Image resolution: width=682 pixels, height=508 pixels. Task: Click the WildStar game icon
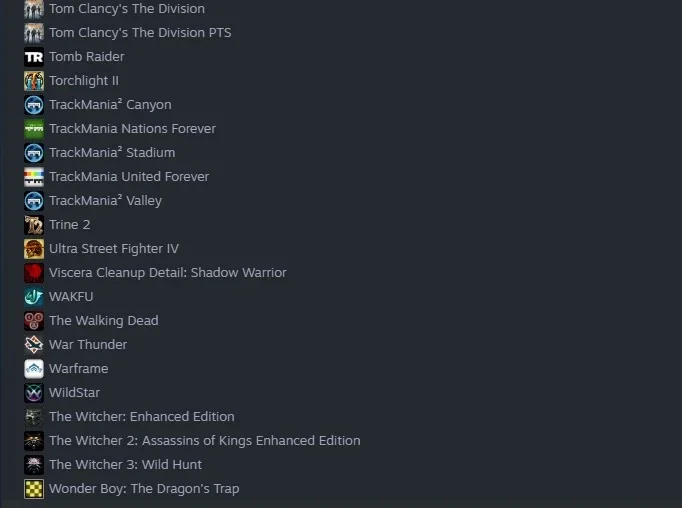(x=34, y=393)
